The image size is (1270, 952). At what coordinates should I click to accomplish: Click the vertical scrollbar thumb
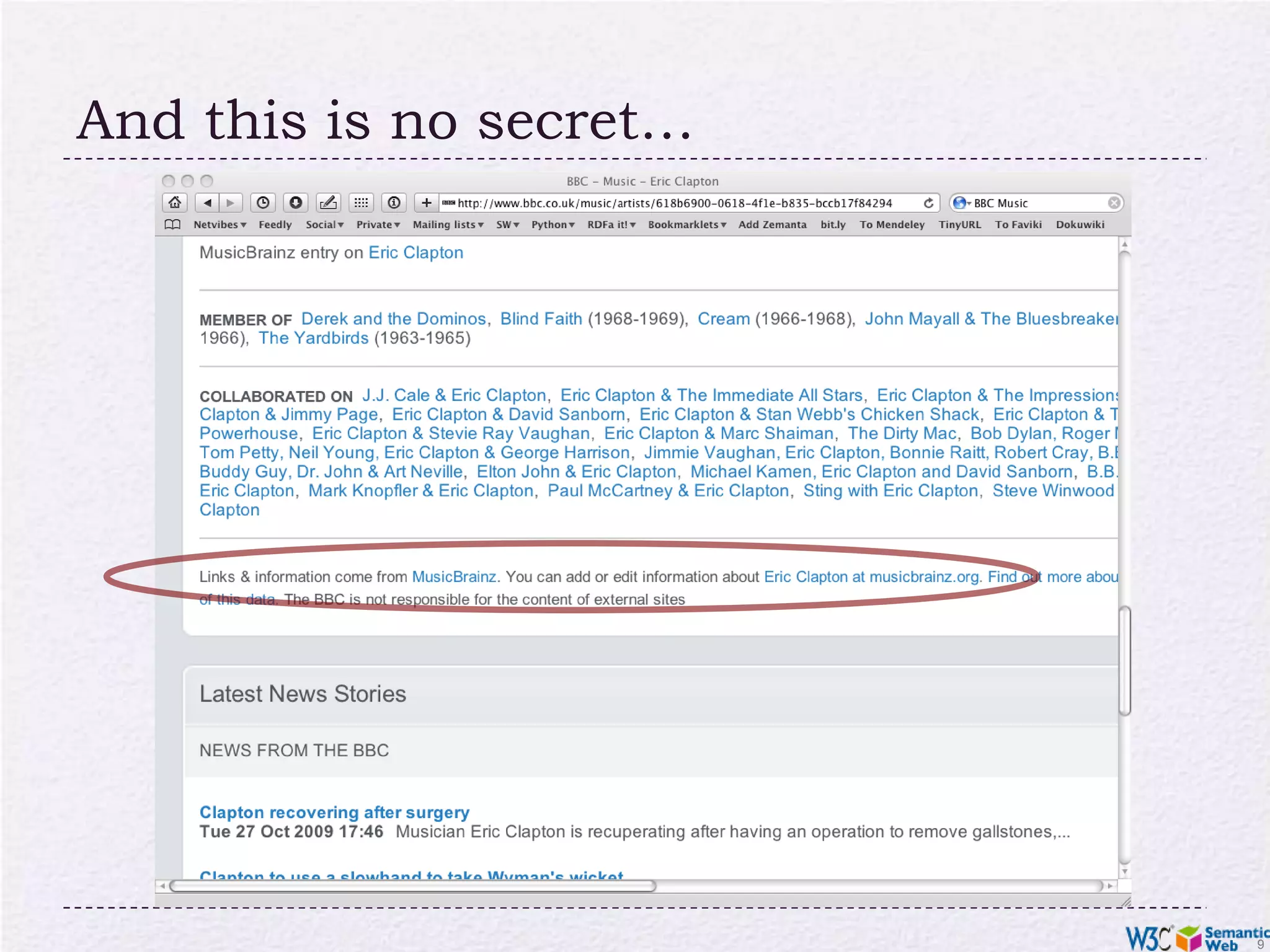pyautogui.click(x=1124, y=661)
